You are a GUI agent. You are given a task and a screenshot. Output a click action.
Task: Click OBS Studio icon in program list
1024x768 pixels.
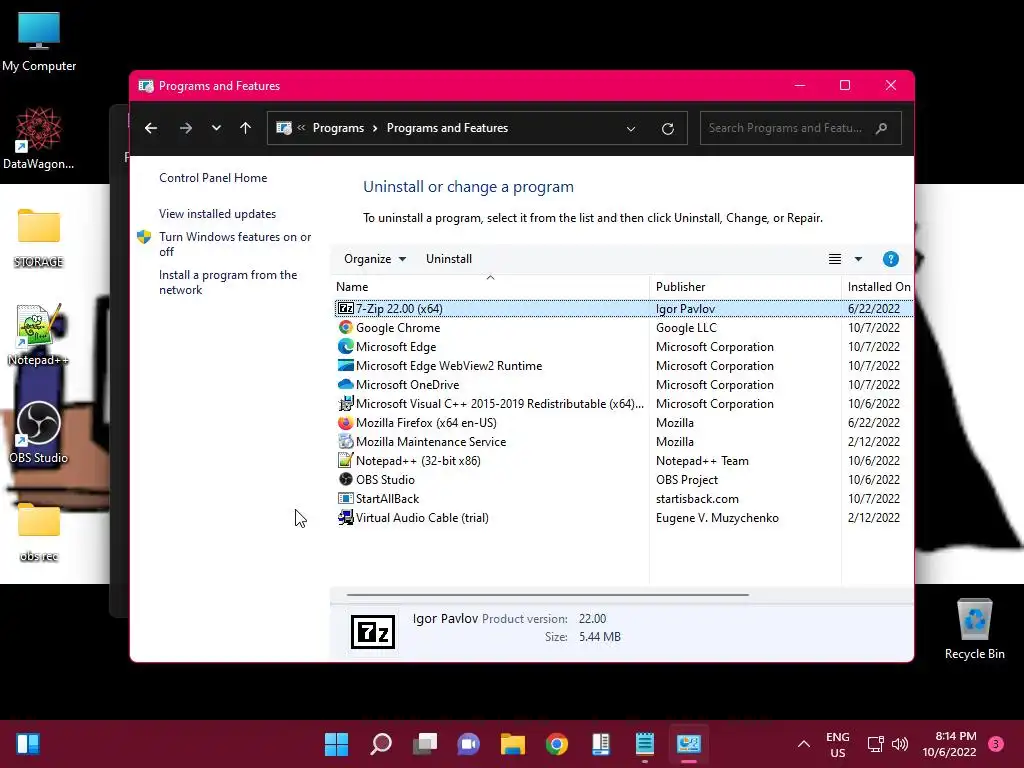click(x=345, y=479)
